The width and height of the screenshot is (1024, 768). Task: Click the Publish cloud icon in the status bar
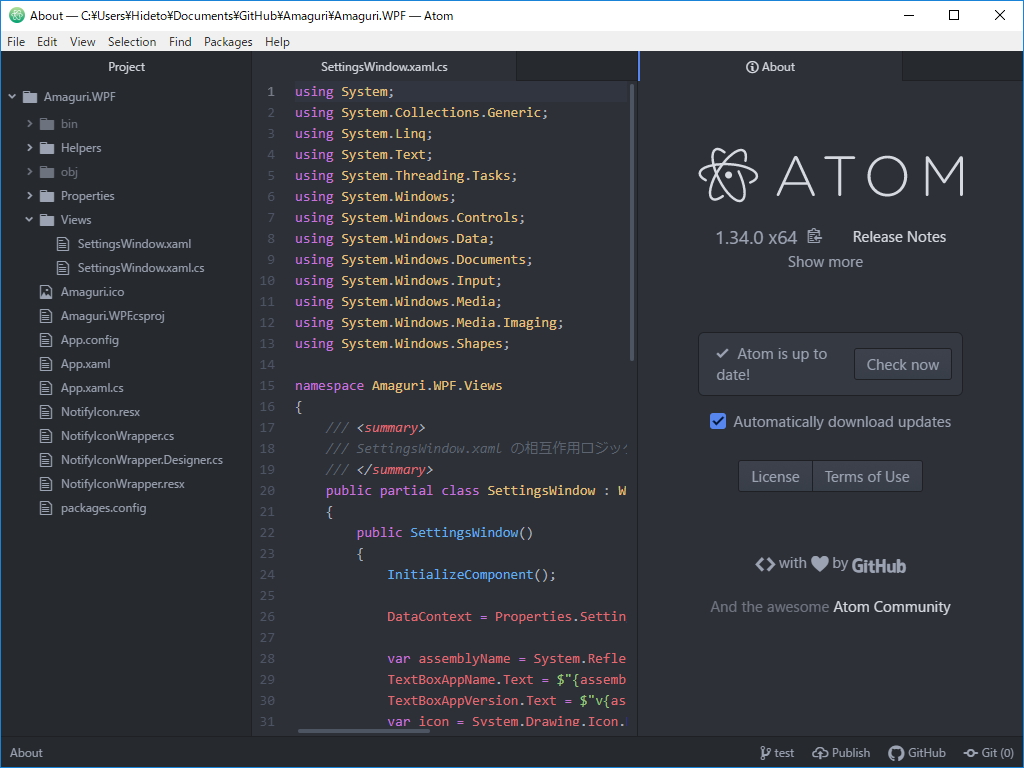pyautogui.click(x=818, y=752)
